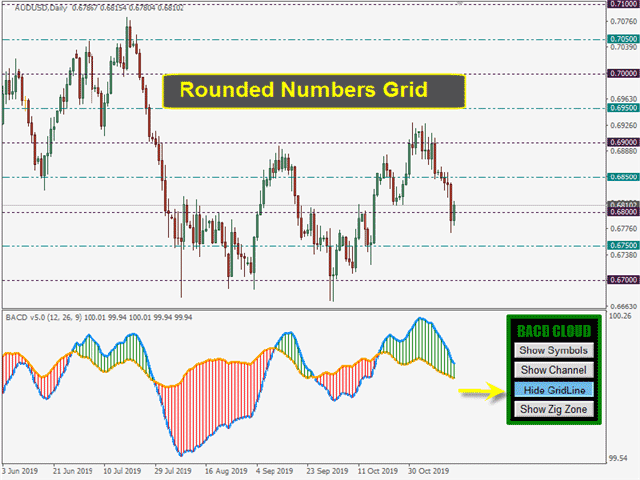Toggle the Show Zig Zone button

point(553,409)
